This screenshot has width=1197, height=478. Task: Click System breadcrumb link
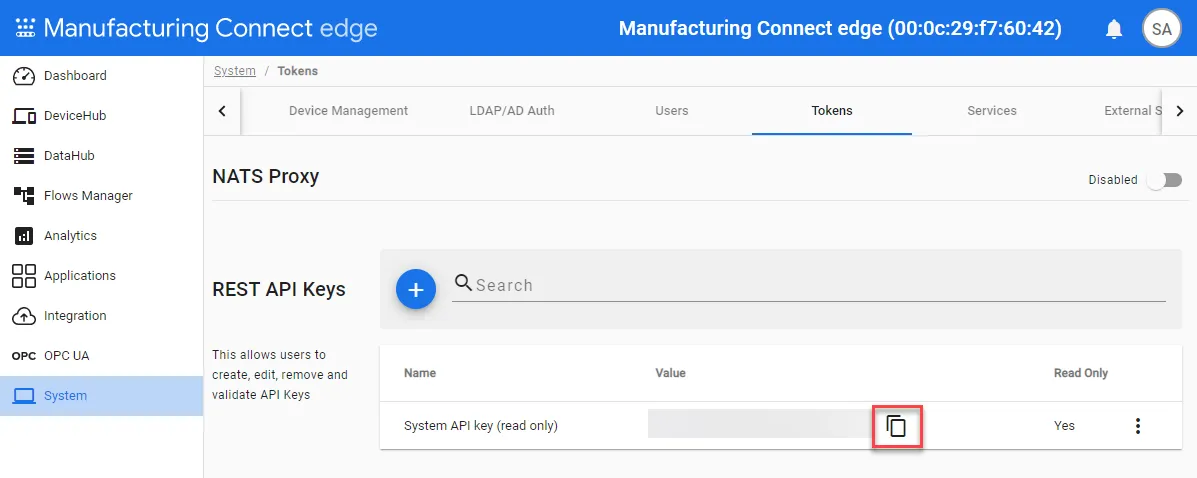coord(234,71)
